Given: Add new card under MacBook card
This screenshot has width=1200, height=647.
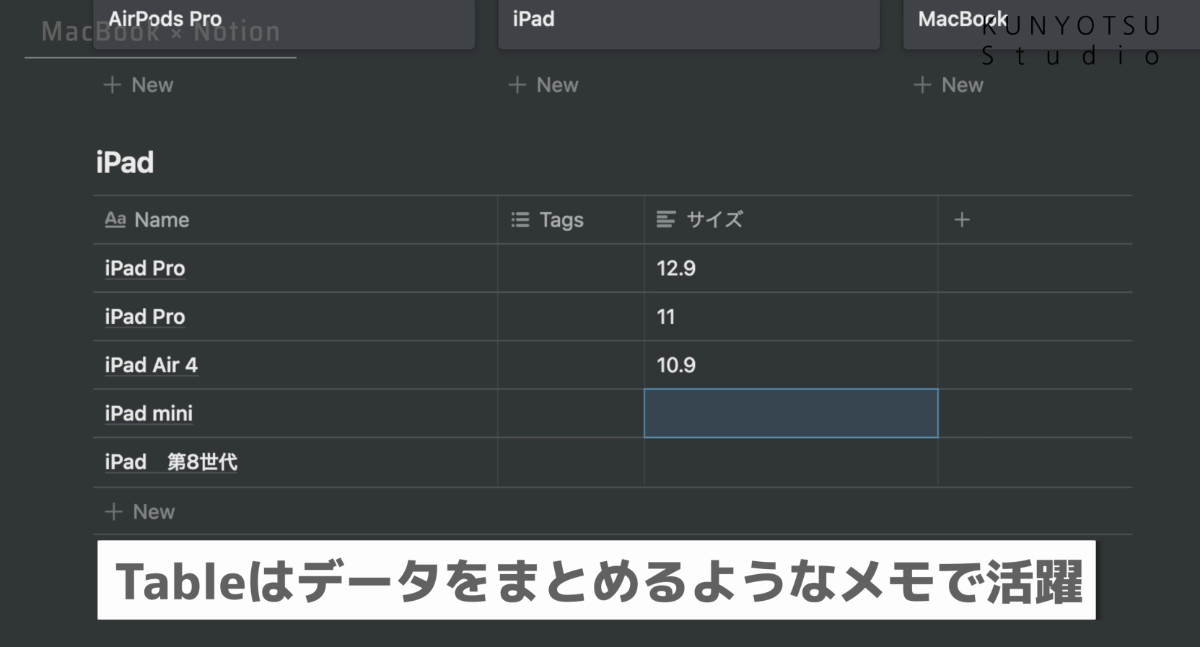Looking at the screenshot, I should [x=949, y=85].
